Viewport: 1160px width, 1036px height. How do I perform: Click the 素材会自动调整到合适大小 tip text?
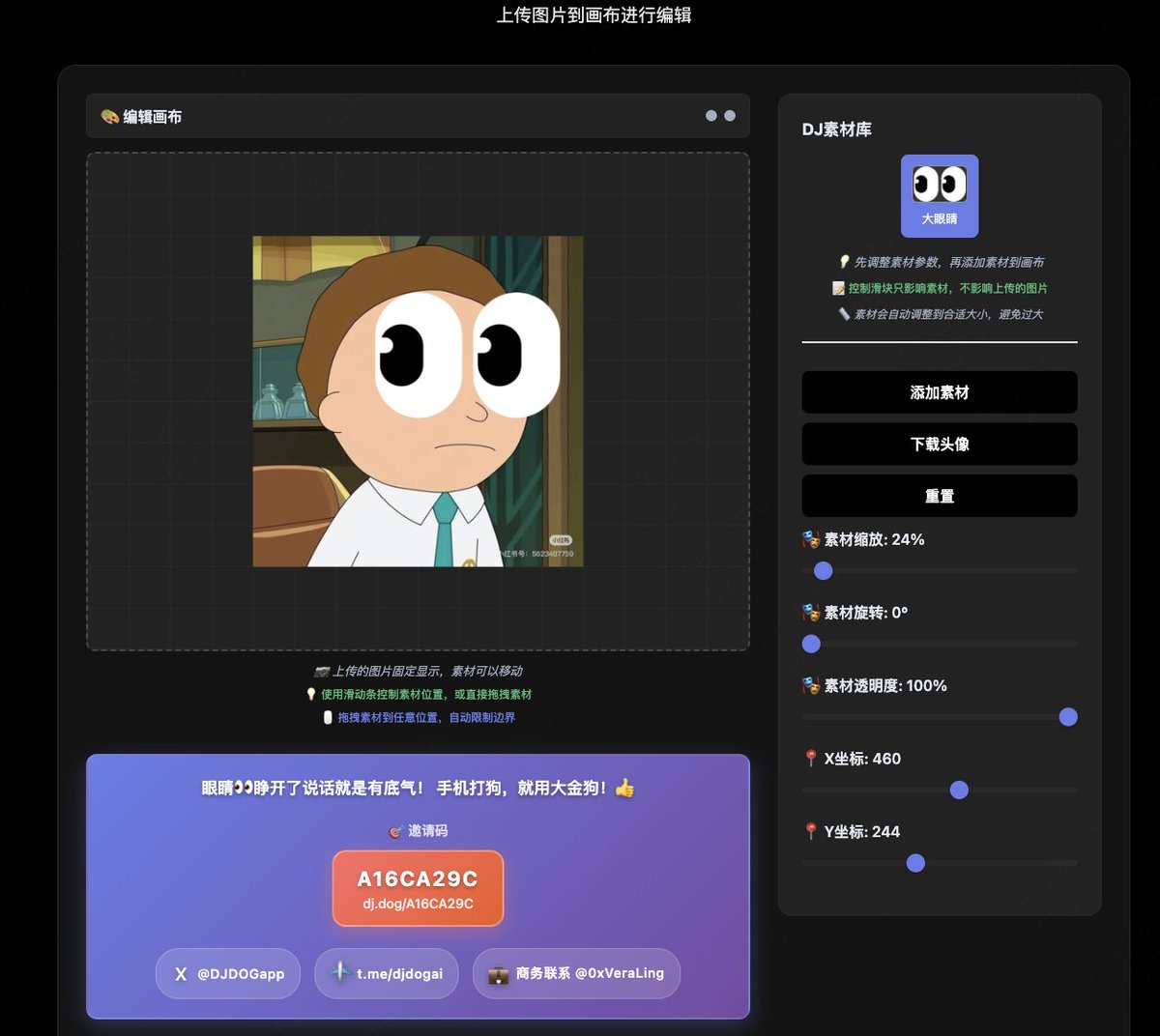(x=949, y=314)
